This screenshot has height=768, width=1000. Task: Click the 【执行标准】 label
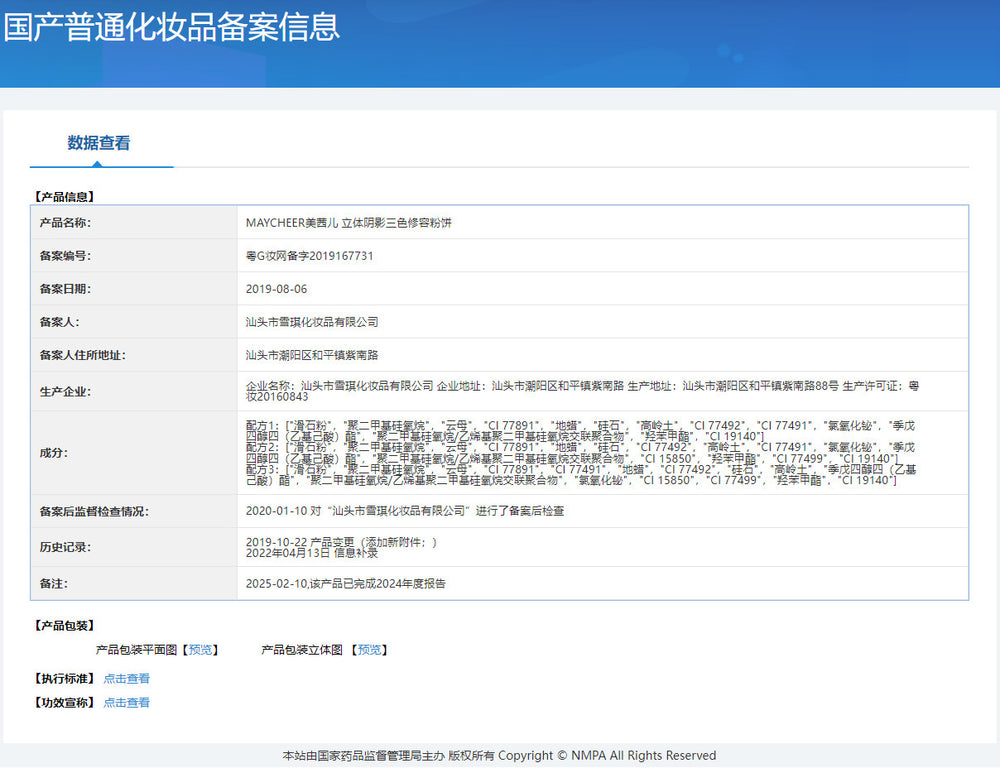(64, 679)
